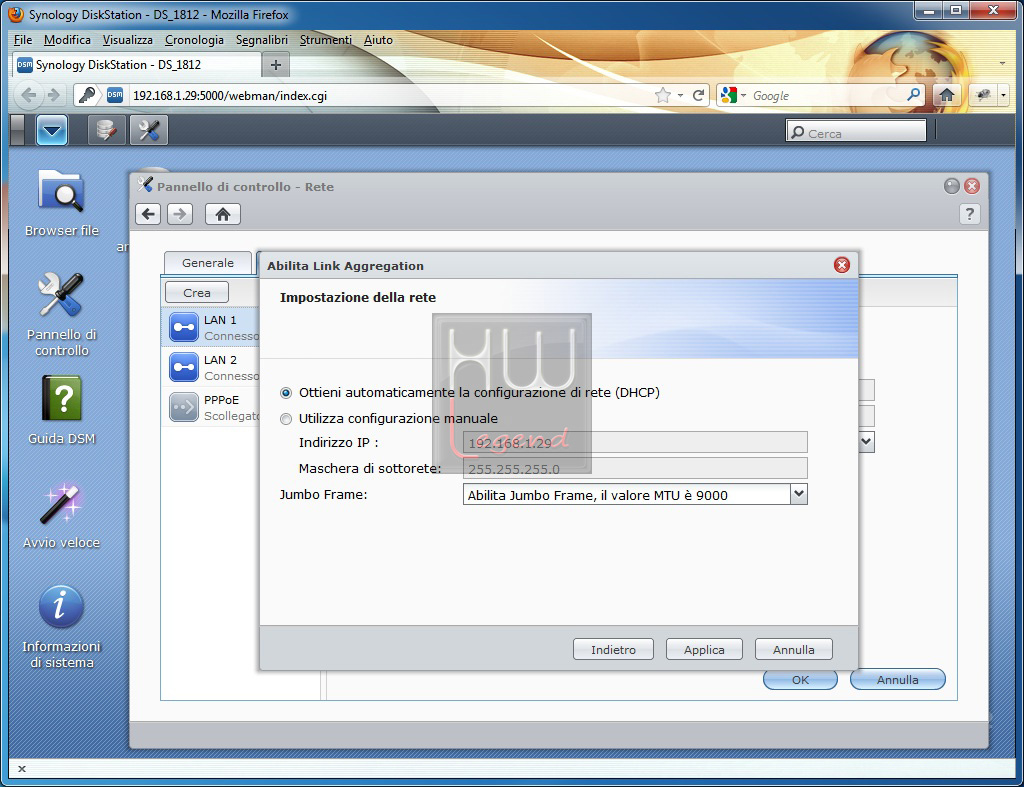Open the Aiuto menu

(x=378, y=40)
